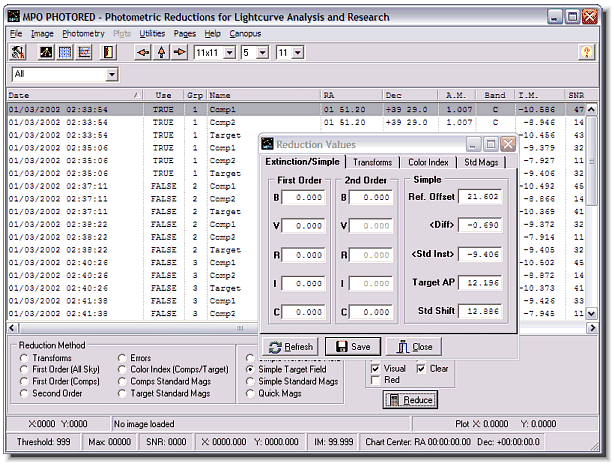
Task: Click the table's scroll-down arrow
Action: [x=591, y=313]
